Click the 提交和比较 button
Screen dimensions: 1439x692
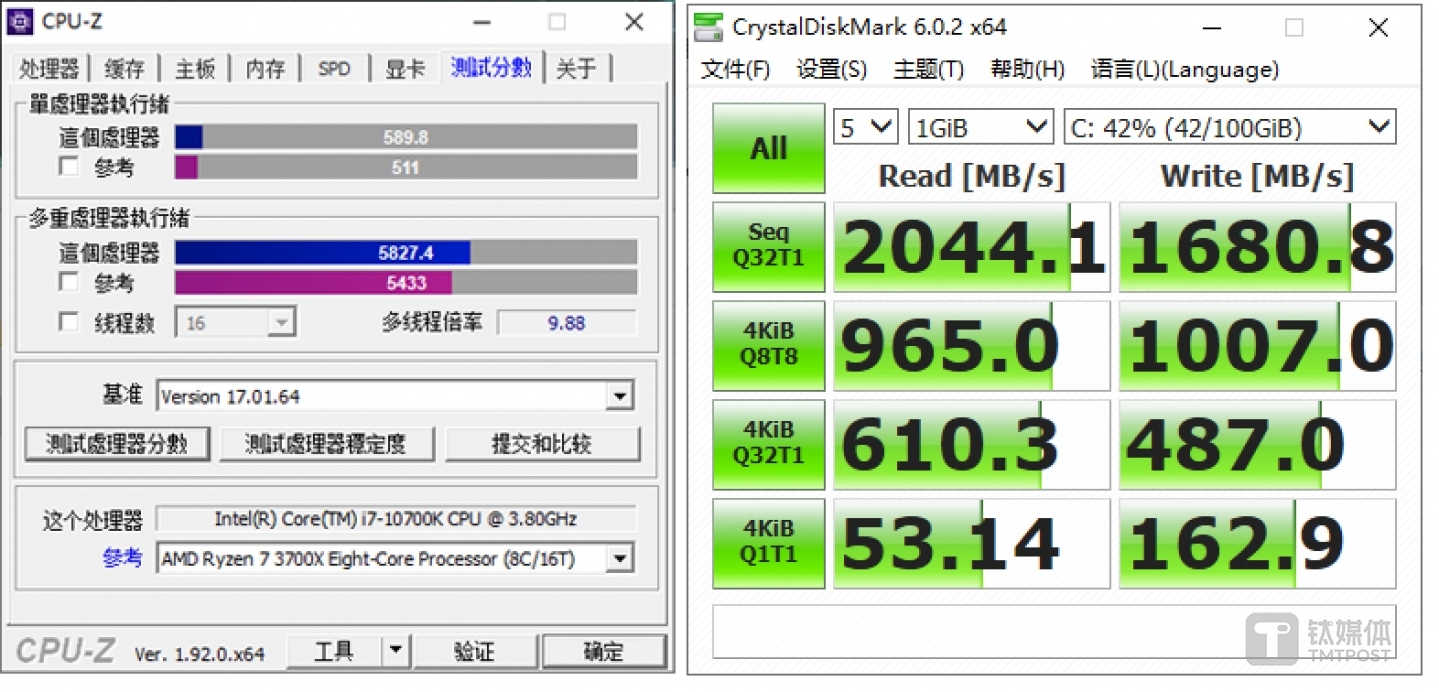click(542, 444)
